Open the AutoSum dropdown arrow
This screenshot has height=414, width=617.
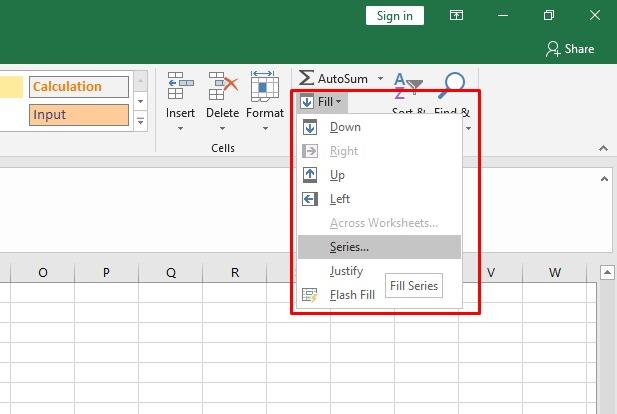tap(380, 78)
